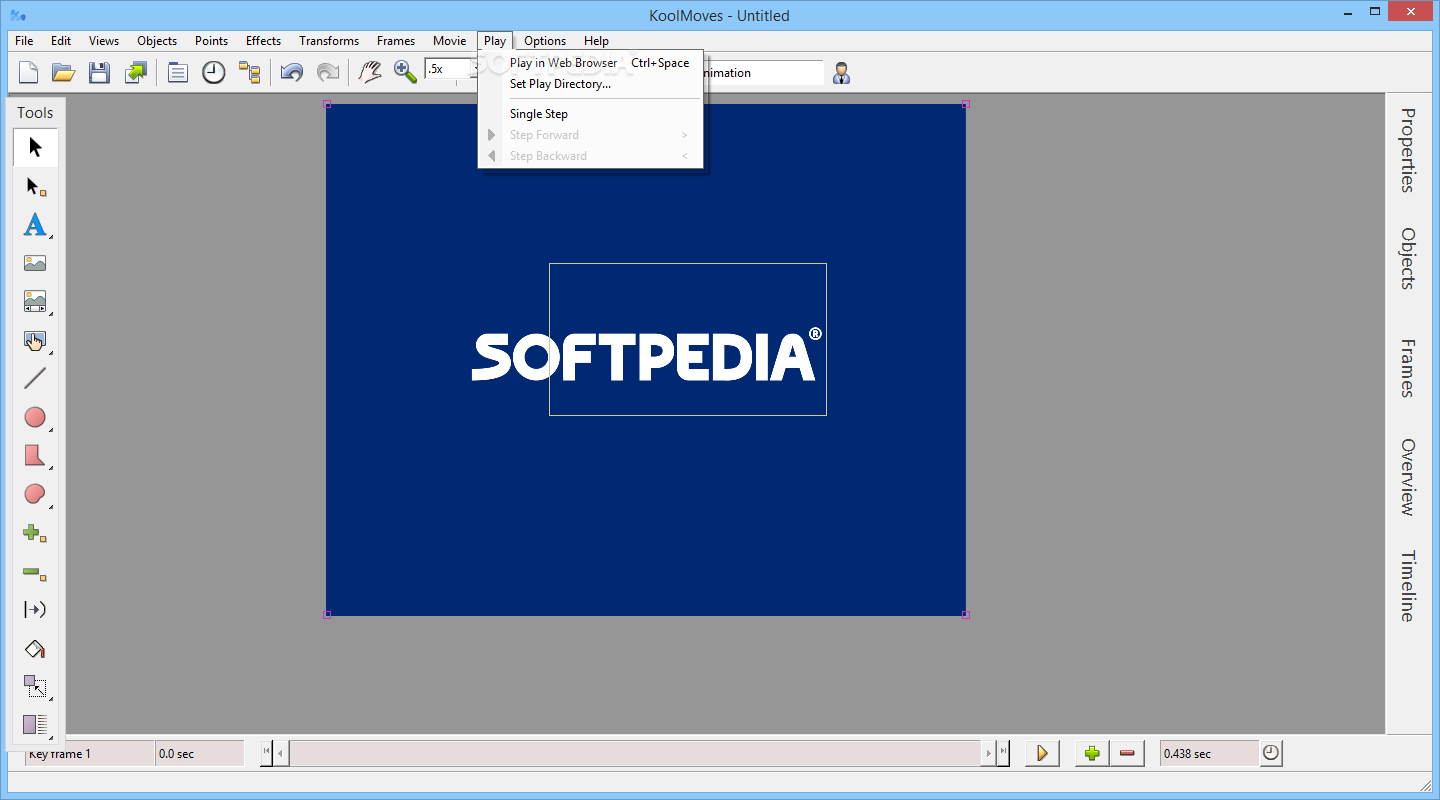The image size is (1440, 800).
Task: Open the Options menu
Action: (x=545, y=41)
